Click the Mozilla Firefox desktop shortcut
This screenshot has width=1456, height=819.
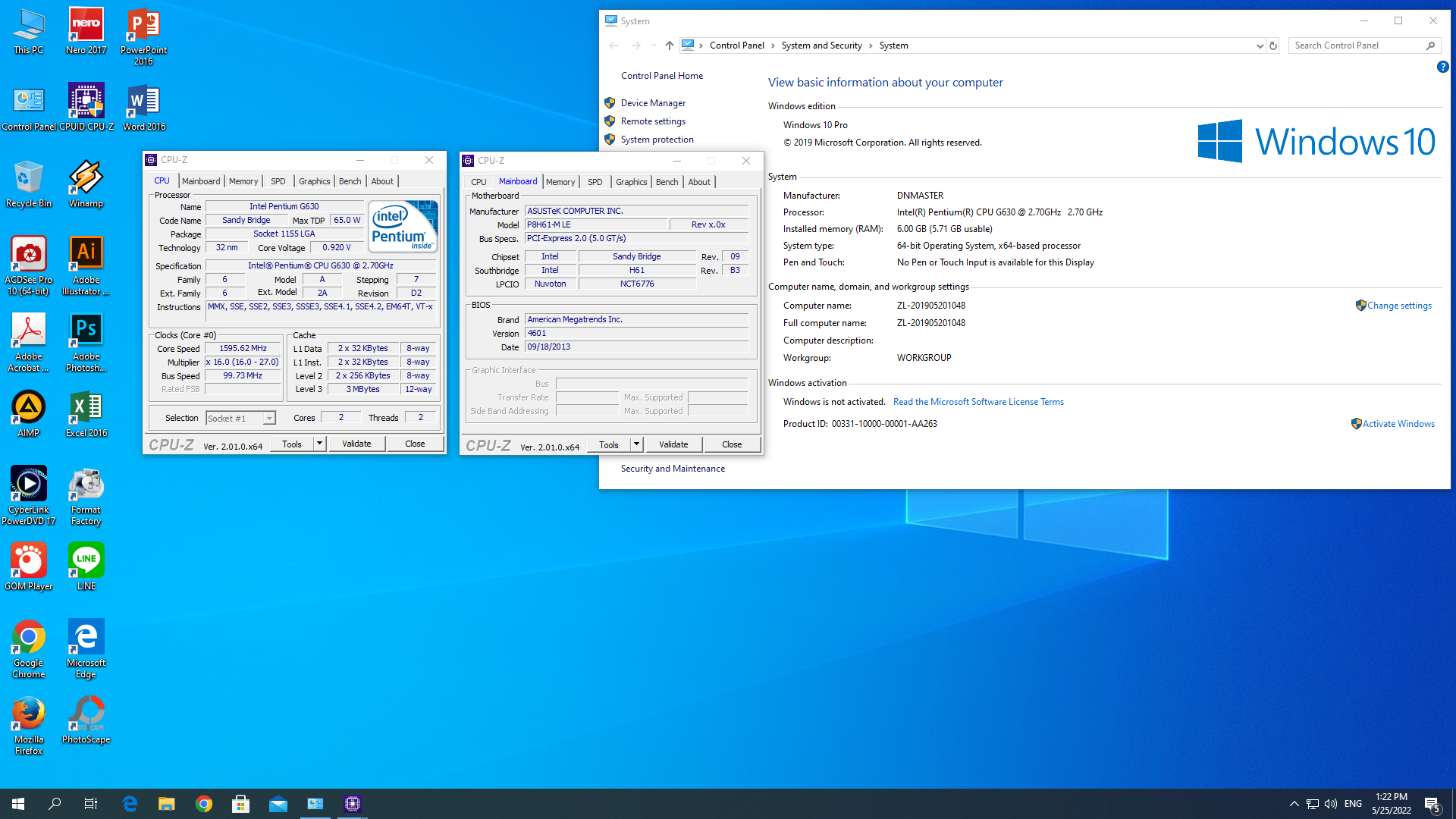pos(29,726)
